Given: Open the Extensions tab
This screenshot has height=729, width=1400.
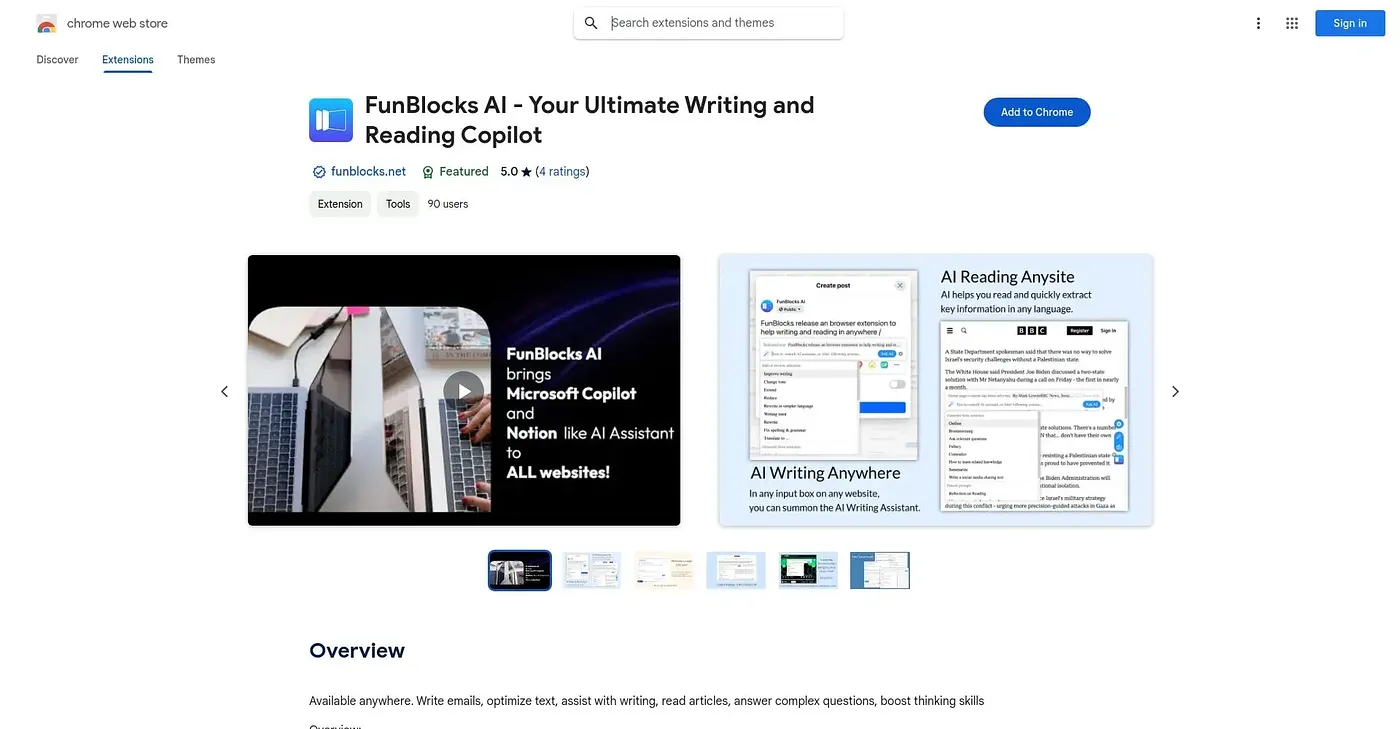Looking at the screenshot, I should [128, 60].
